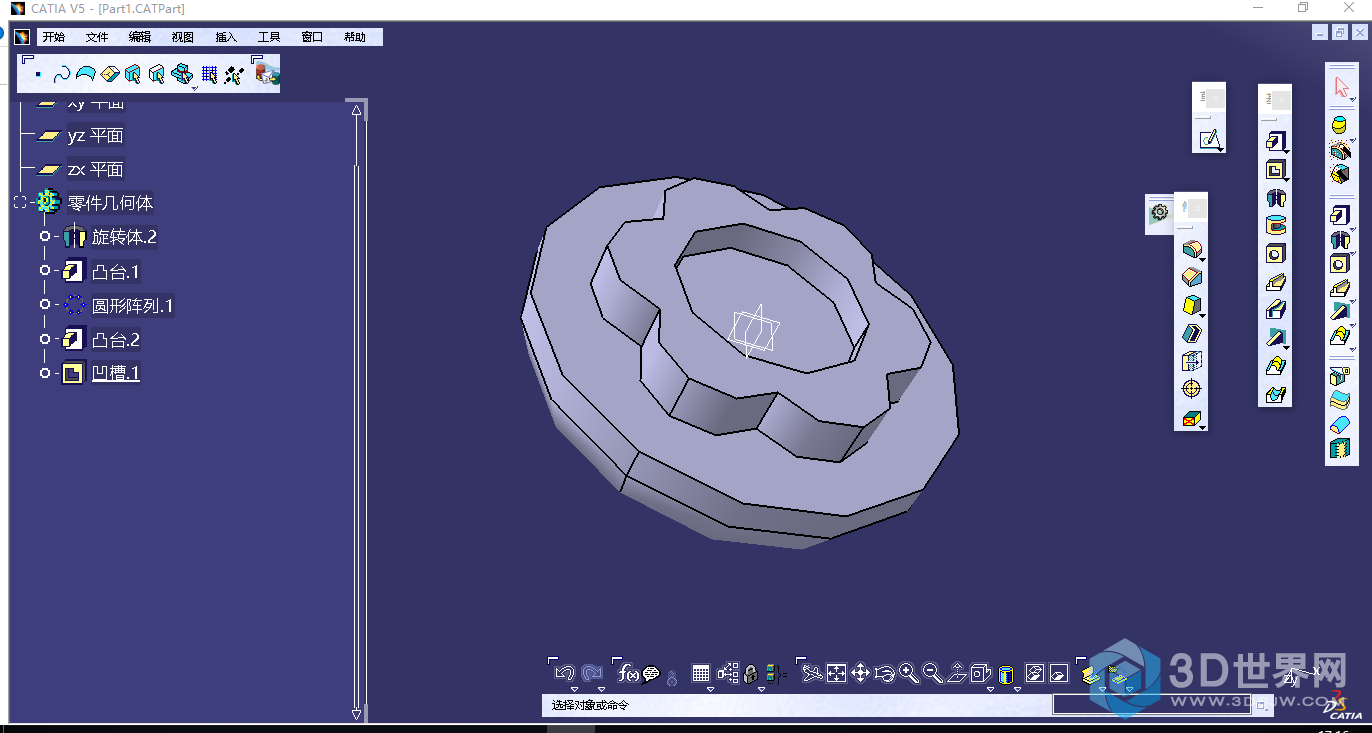Open the Undo history dropdown arrow
This screenshot has width=1372, height=733.
pos(575,689)
